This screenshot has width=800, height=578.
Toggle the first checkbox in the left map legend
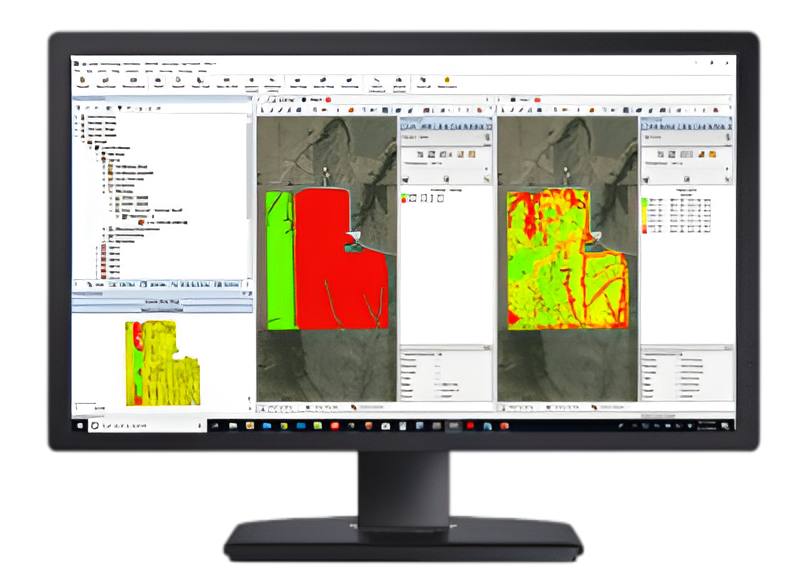click(x=414, y=198)
